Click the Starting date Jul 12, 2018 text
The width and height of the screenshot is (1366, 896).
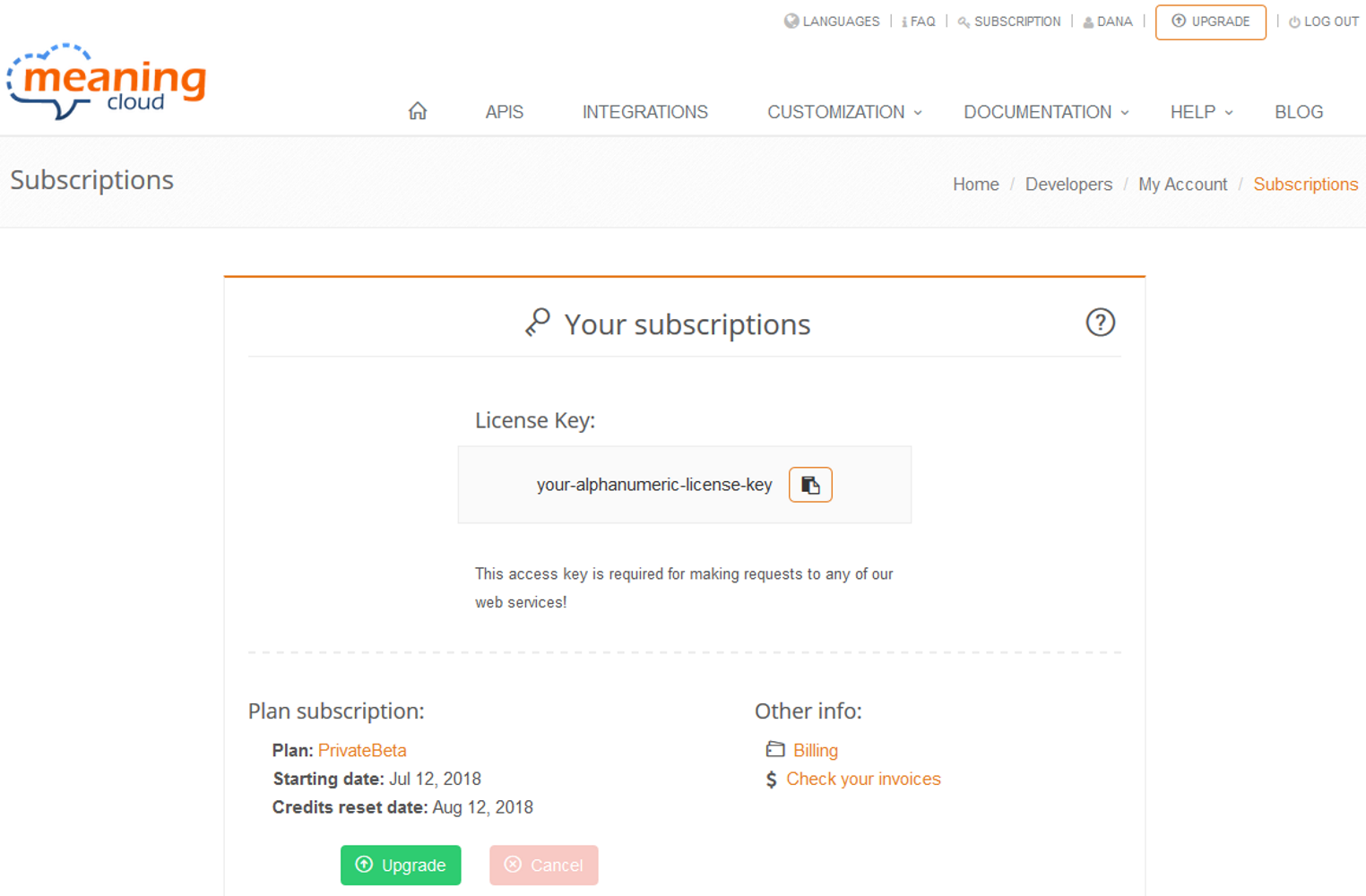376,779
